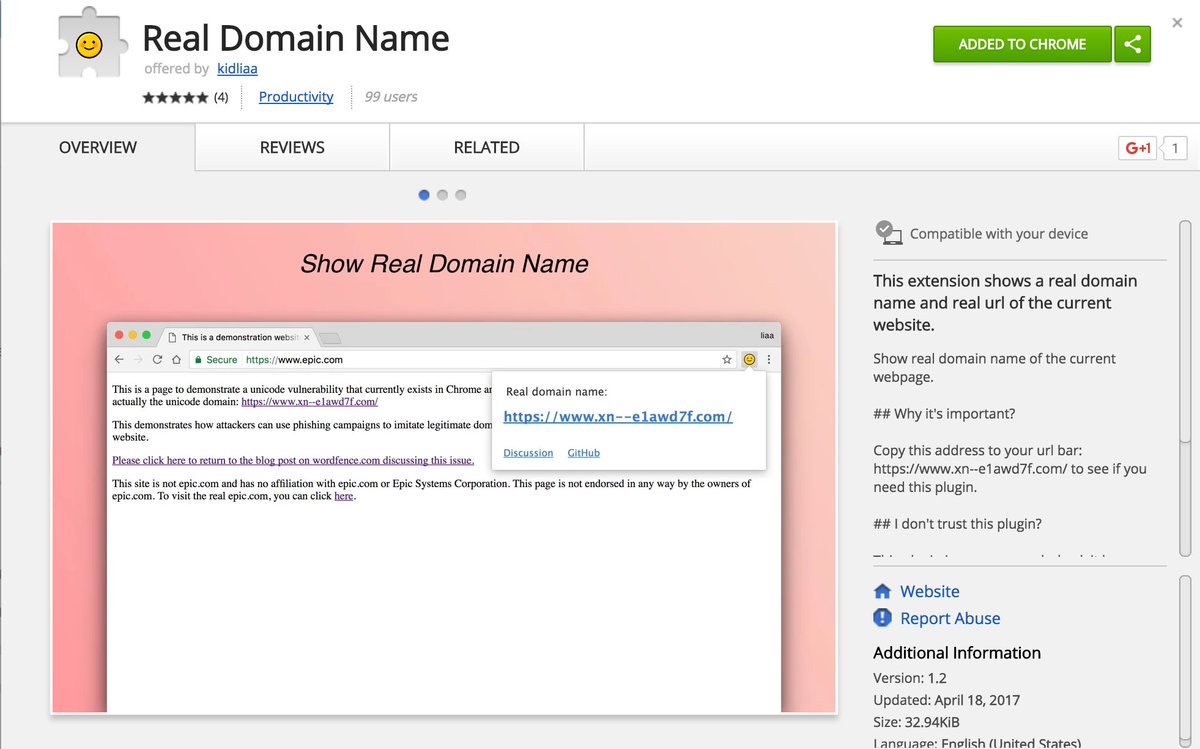The height and width of the screenshot is (749, 1200).
Task: Switch to the Overview tab
Action: [98, 147]
